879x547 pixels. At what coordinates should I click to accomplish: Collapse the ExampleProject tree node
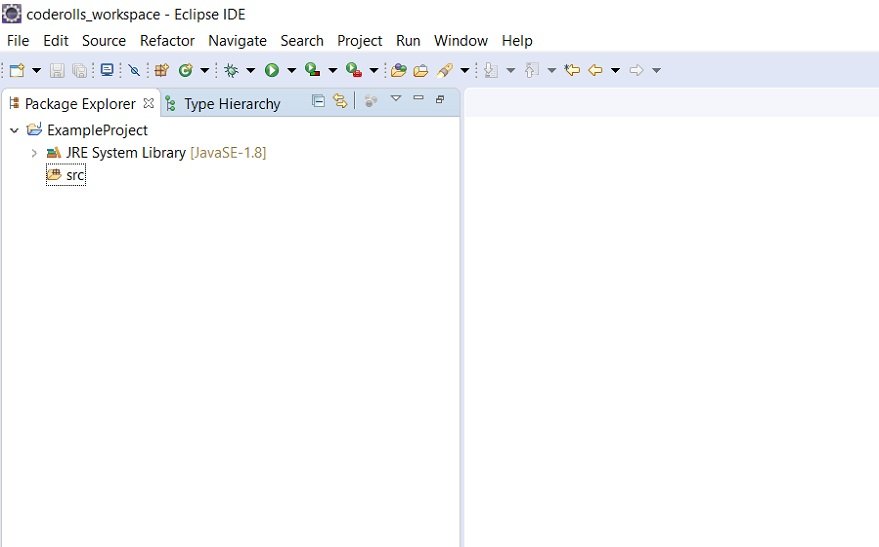(15, 130)
